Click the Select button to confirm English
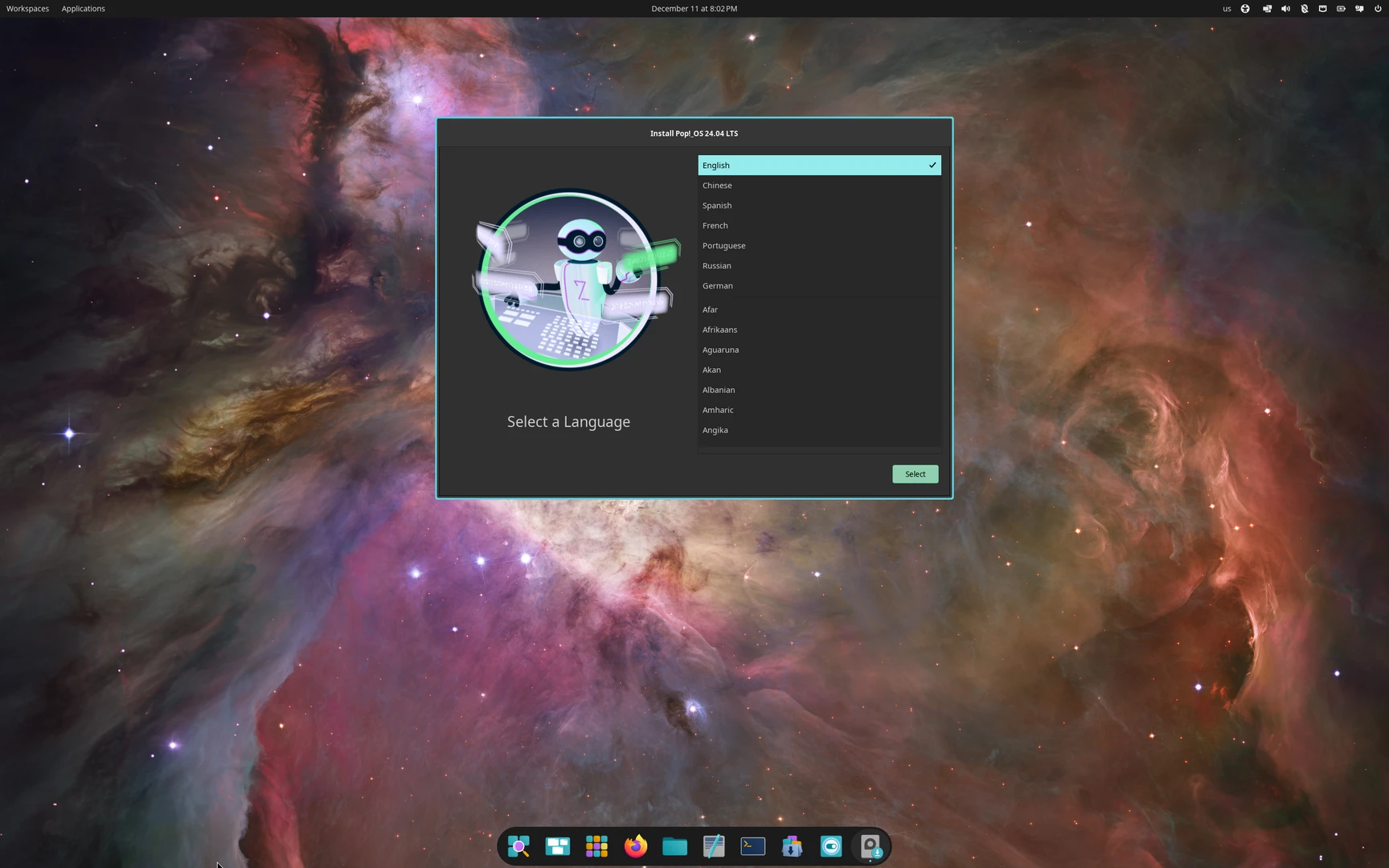This screenshot has height=868, width=1389. pyautogui.click(x=914, y=473)
